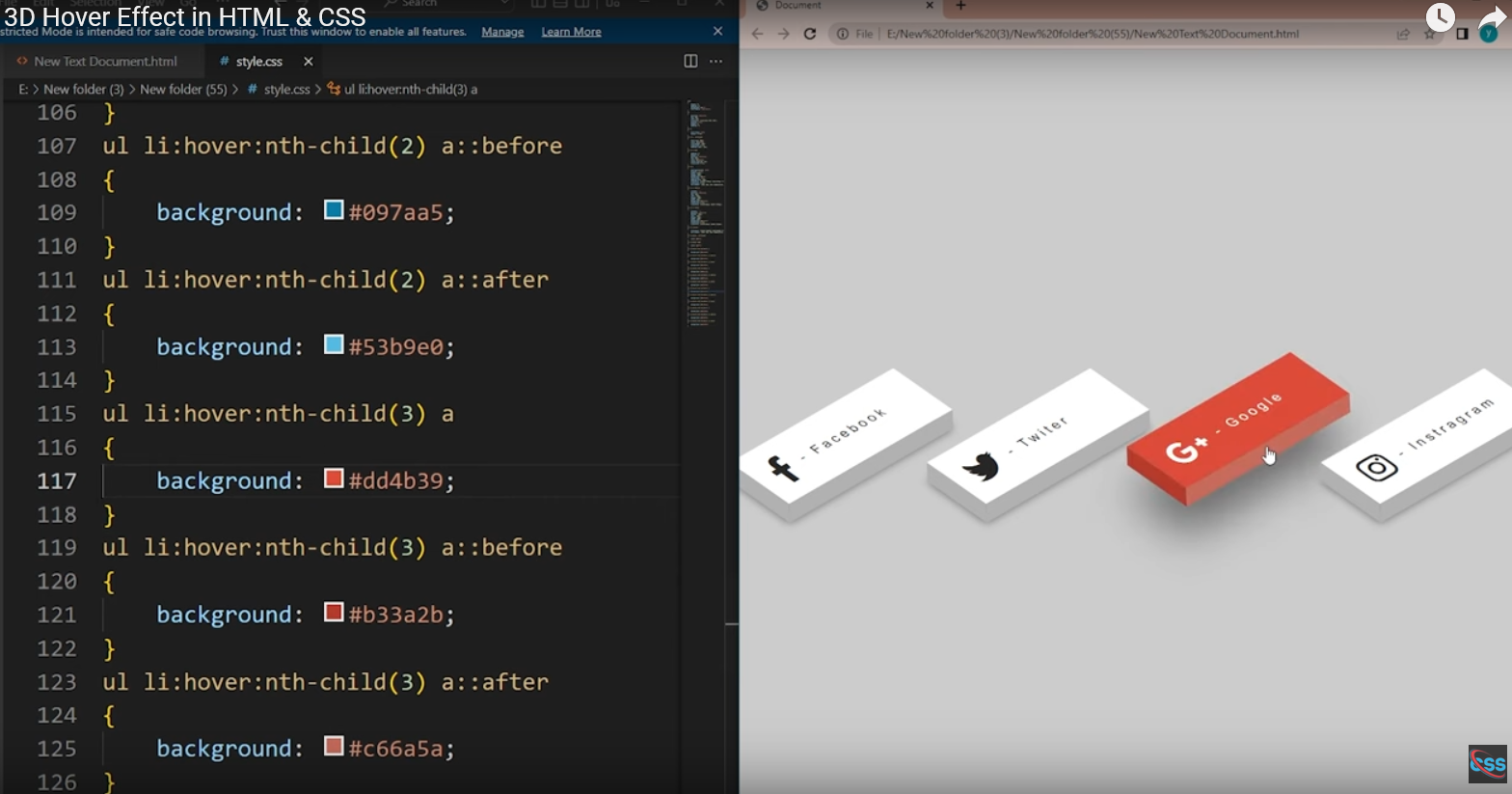Open the ul li:hover:nth-child(3) a breadcrumb
1512x794 pixels.
pos(411,89)
